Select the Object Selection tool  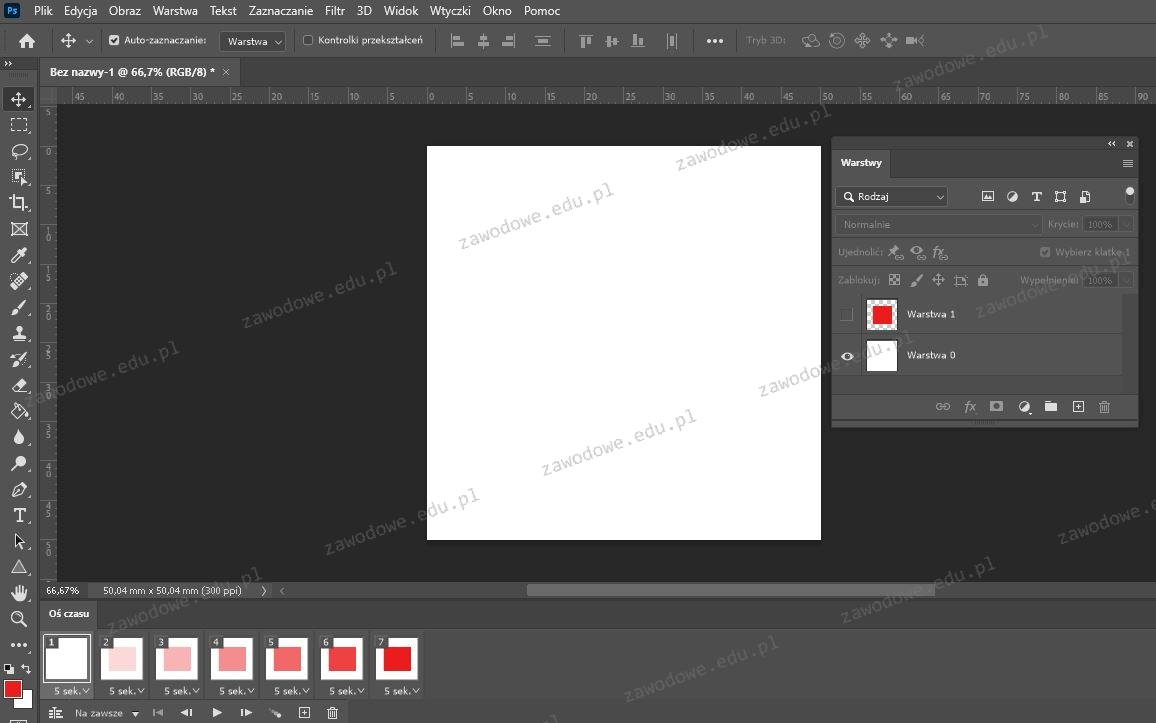19,177
